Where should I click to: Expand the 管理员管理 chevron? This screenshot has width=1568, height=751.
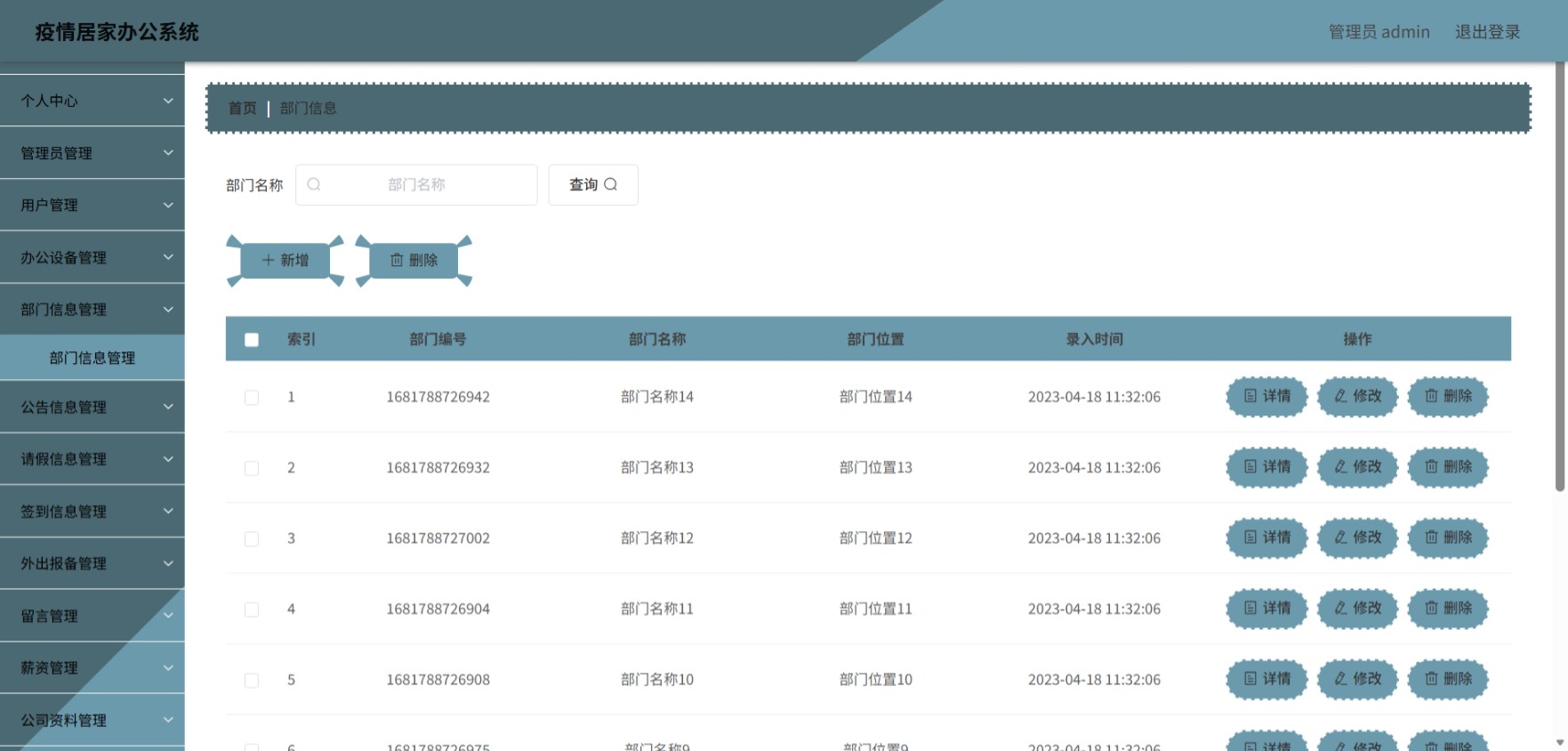pyautogui.click(x=168, y=153)
